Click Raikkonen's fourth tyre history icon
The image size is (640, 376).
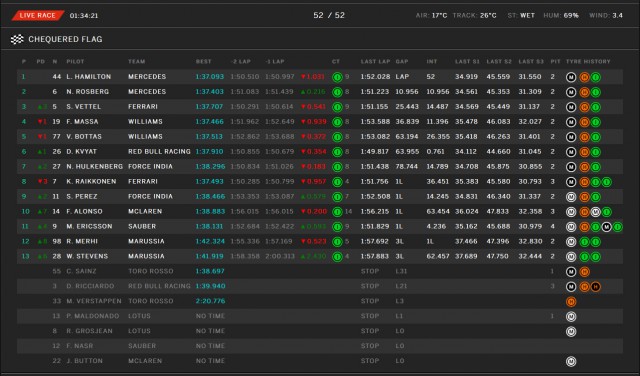(607, 182)
